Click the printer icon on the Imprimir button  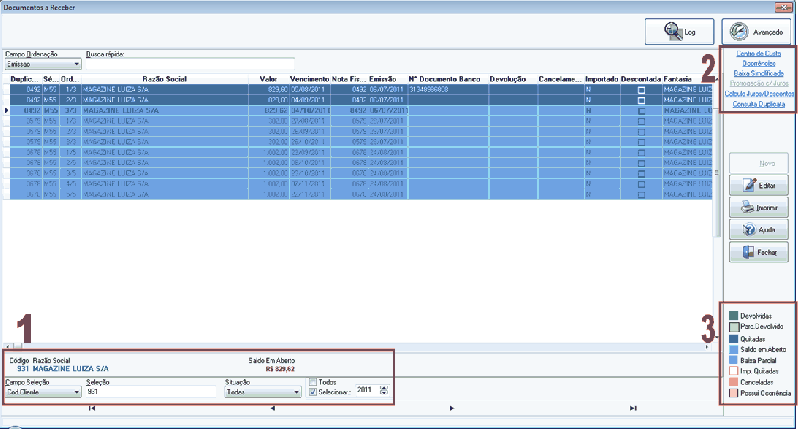click(x=748, y=208)
